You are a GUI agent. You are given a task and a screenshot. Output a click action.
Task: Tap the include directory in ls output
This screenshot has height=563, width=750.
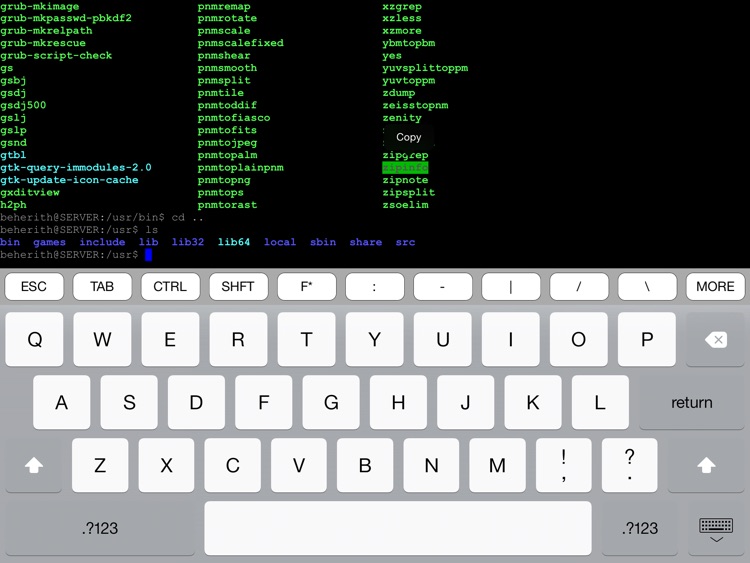click(102, 242)
